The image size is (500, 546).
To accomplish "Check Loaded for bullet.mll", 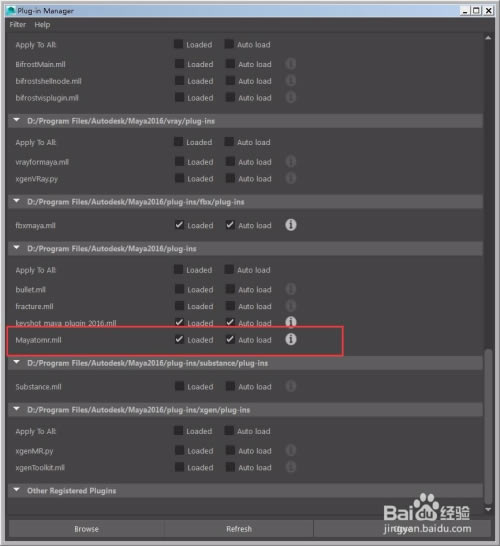I will coord(179,289).
